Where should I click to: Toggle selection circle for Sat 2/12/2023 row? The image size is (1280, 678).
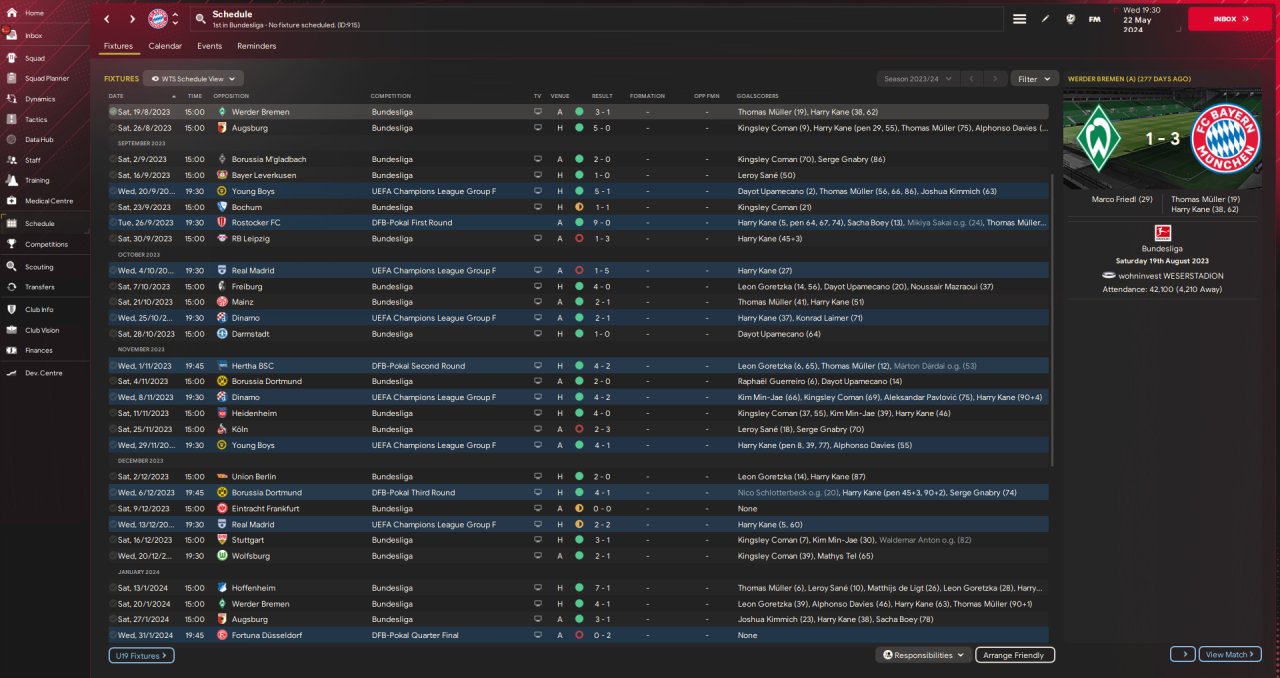click(113, 476)
